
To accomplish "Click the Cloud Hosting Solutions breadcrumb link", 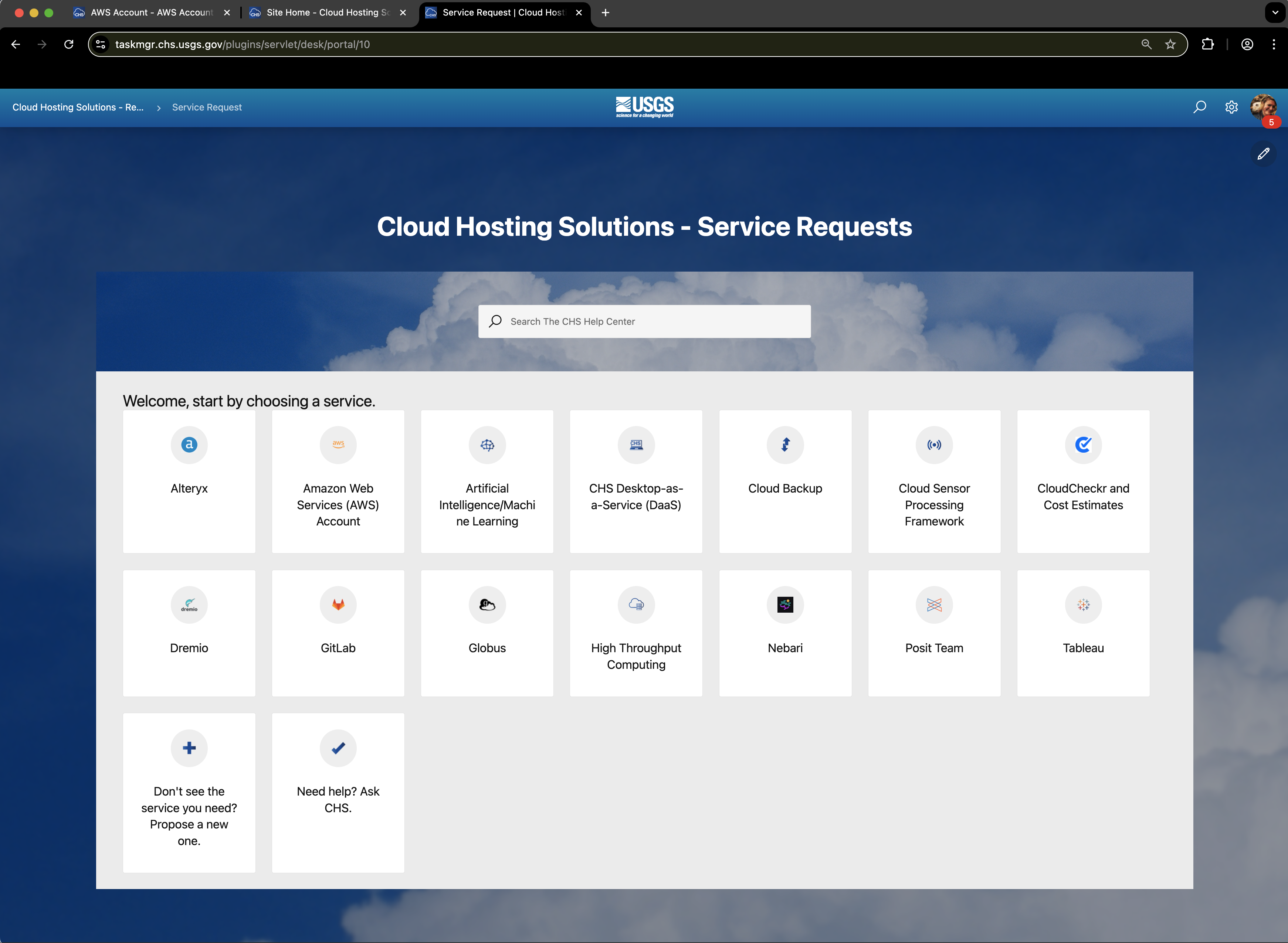I will pos(78,107).
